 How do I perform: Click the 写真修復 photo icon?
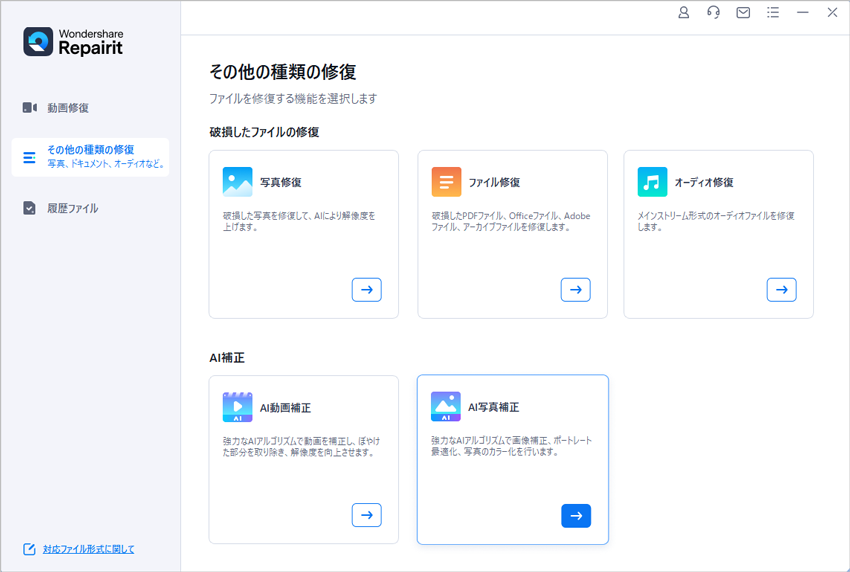(x=238, y=182)
